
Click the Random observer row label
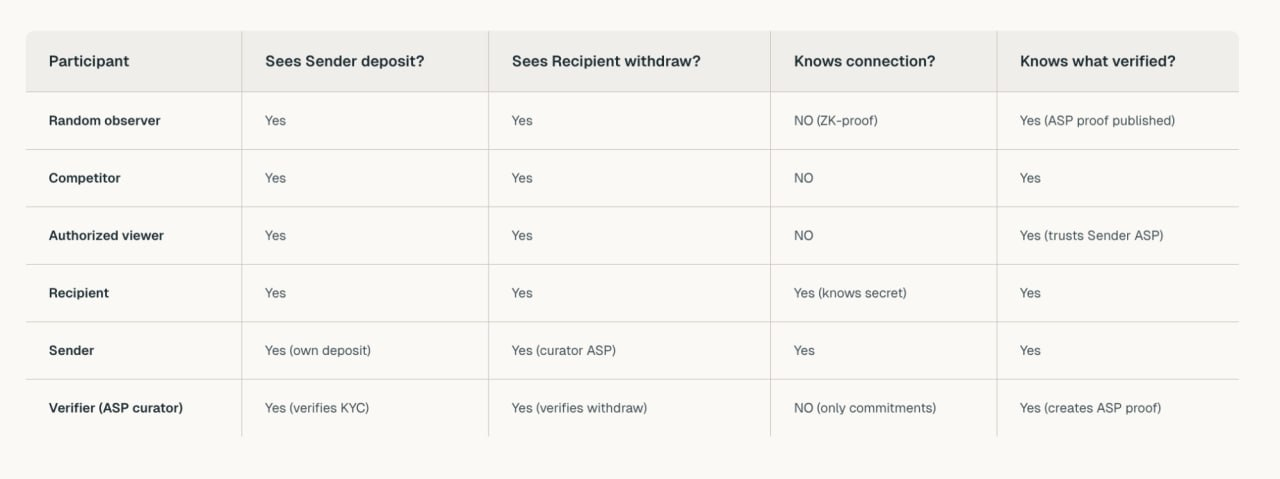click(104, 120)
